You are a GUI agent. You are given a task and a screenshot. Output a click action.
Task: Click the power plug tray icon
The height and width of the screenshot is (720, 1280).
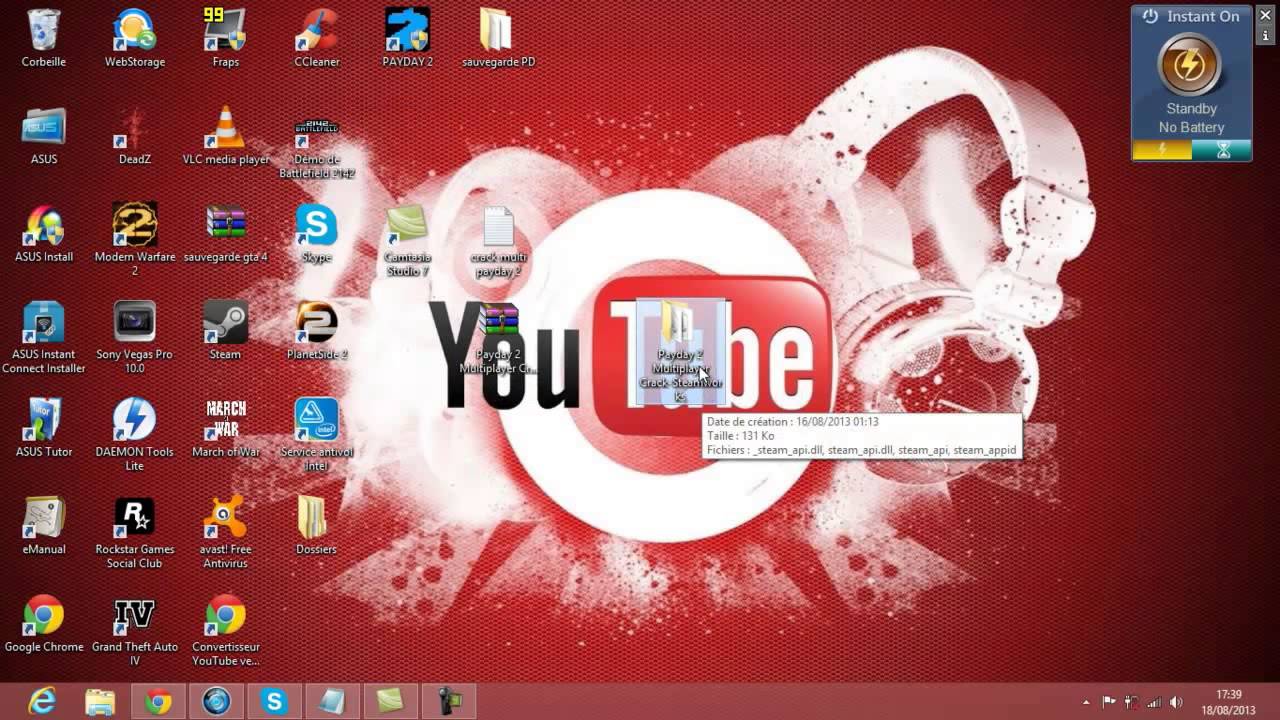pyautogui.click(x=1131, y=702)
